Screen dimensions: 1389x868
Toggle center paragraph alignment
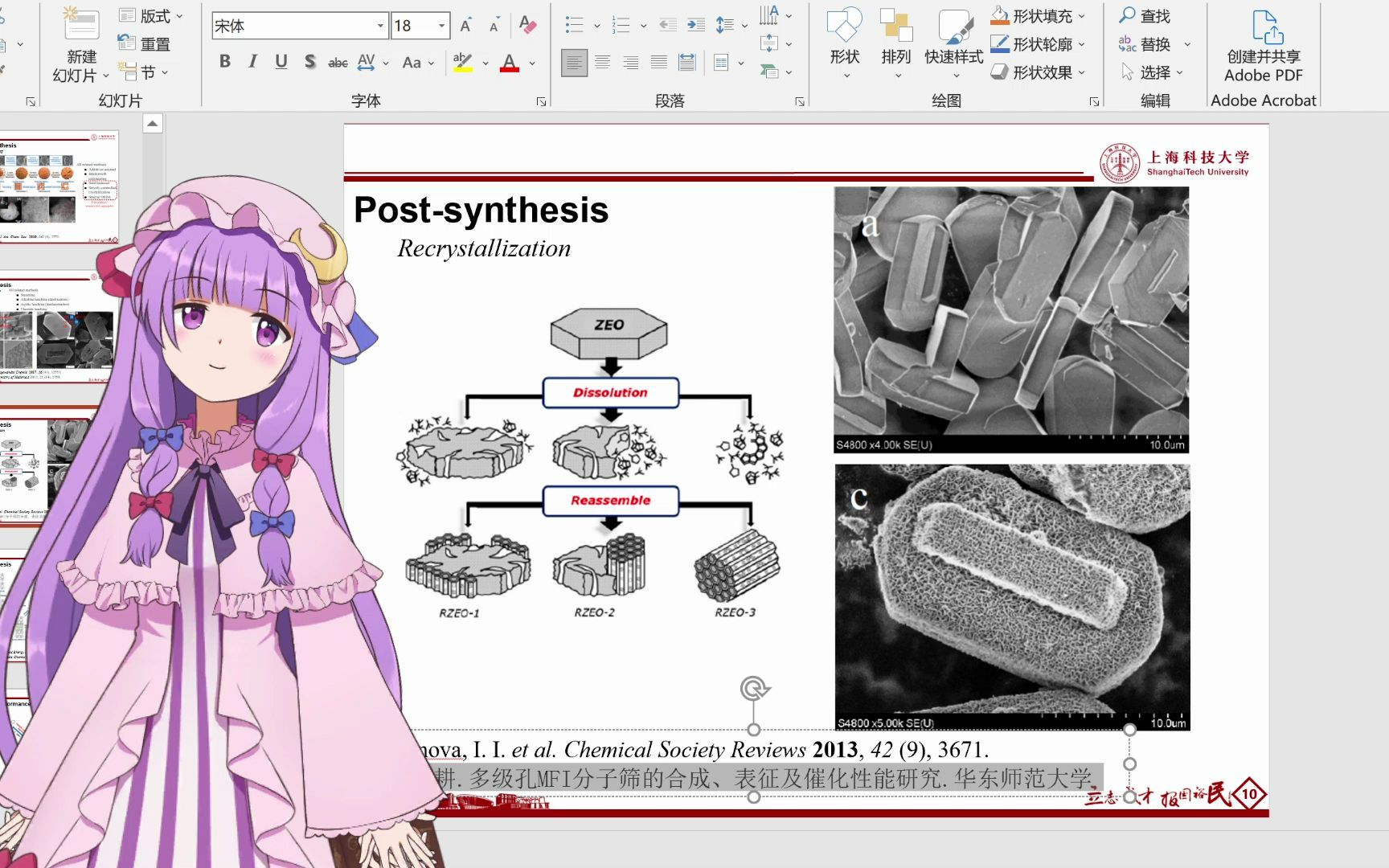tap(603, 62)
